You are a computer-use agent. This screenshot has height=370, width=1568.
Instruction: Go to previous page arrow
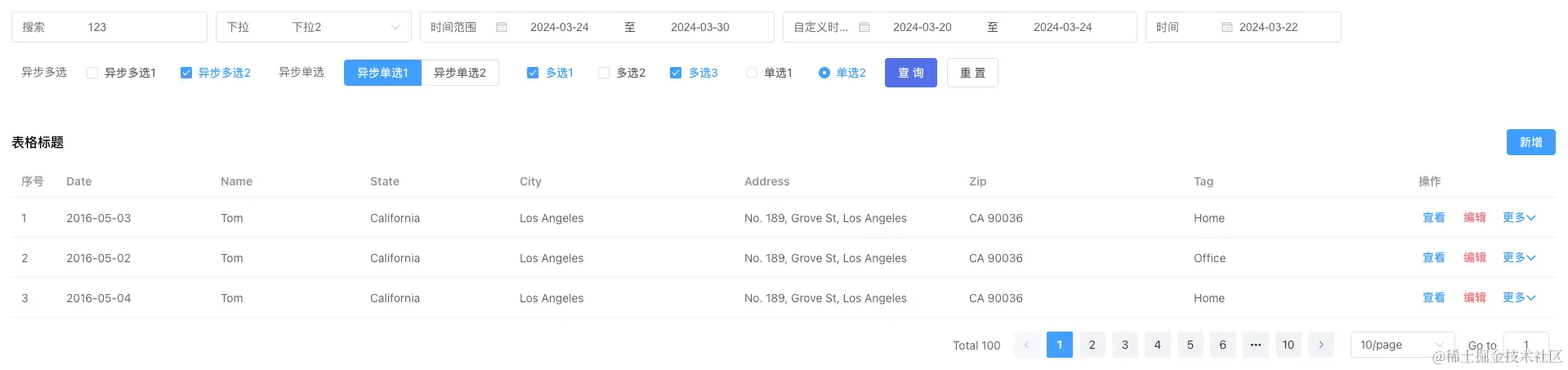click(1027, 345)
